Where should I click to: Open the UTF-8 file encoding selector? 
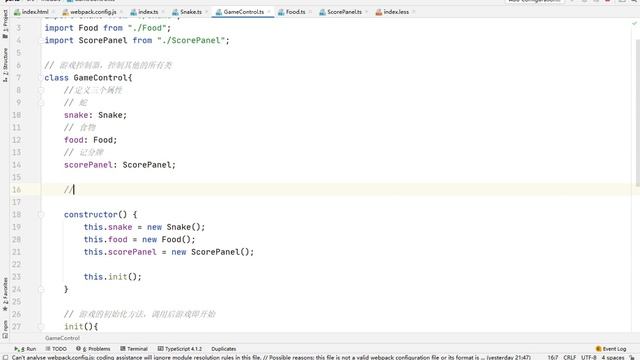point(589,357)
